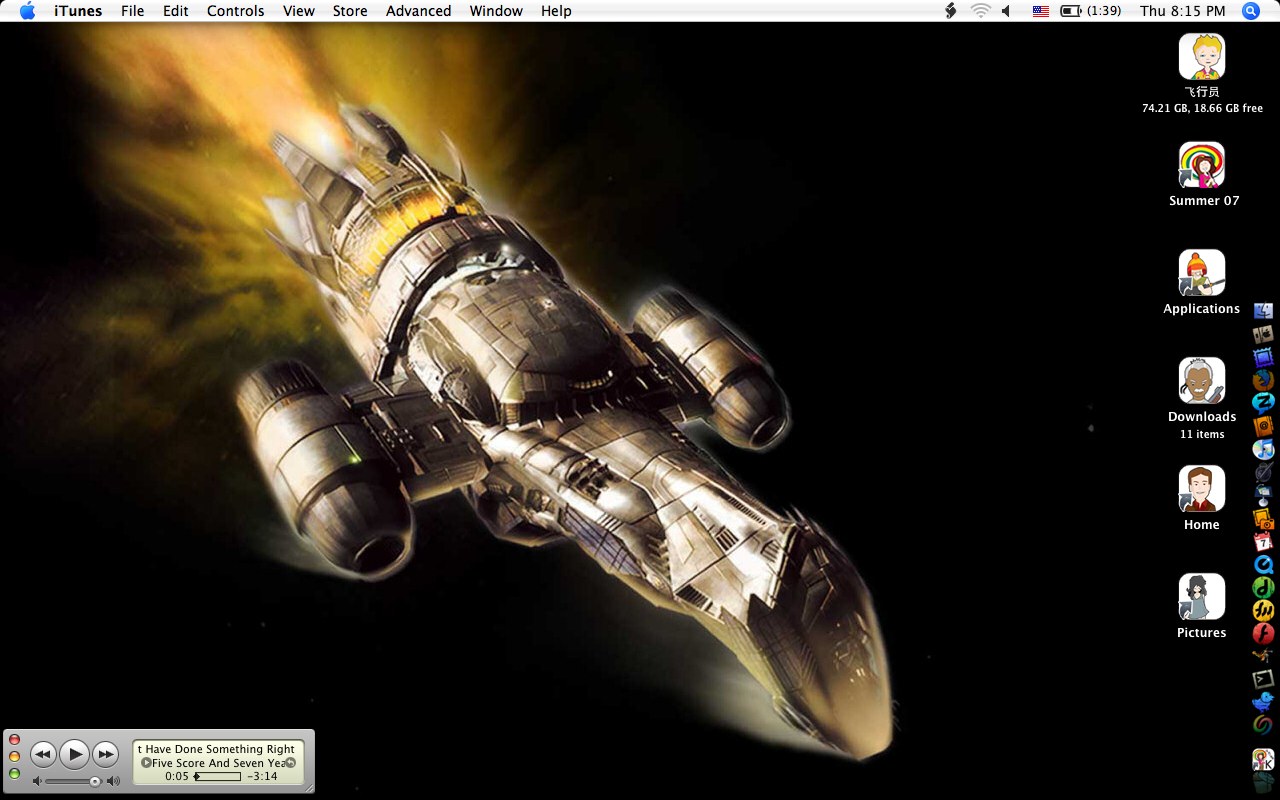Click the song progress bar in the display

[x=217, y=776]
